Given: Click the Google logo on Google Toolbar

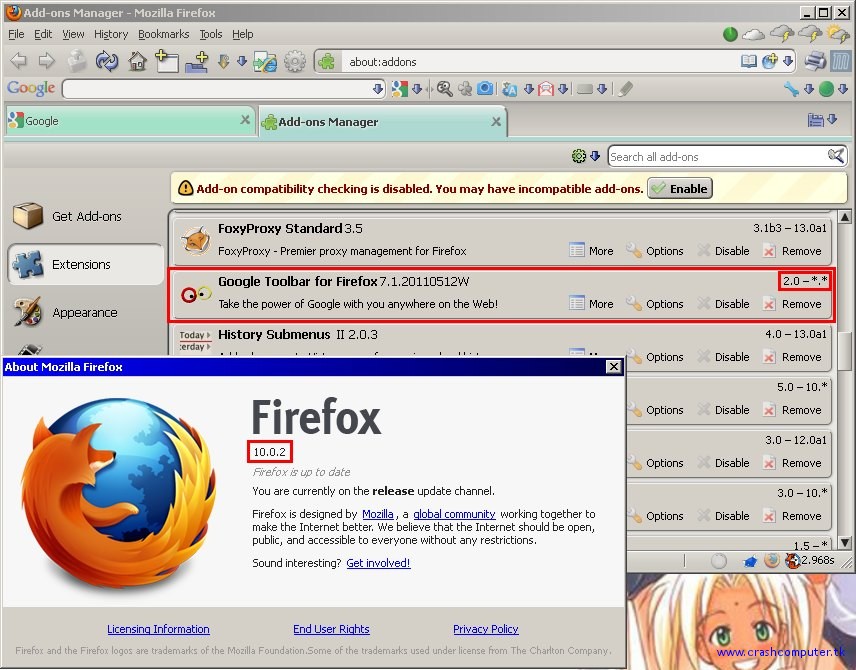Looking at the screenshot, I should click(31, 88).
